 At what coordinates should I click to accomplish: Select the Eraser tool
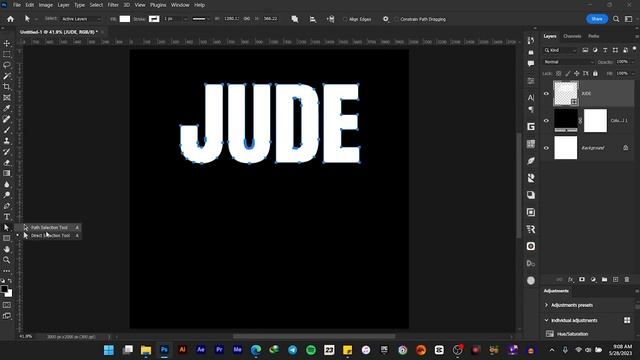[7, 162]
